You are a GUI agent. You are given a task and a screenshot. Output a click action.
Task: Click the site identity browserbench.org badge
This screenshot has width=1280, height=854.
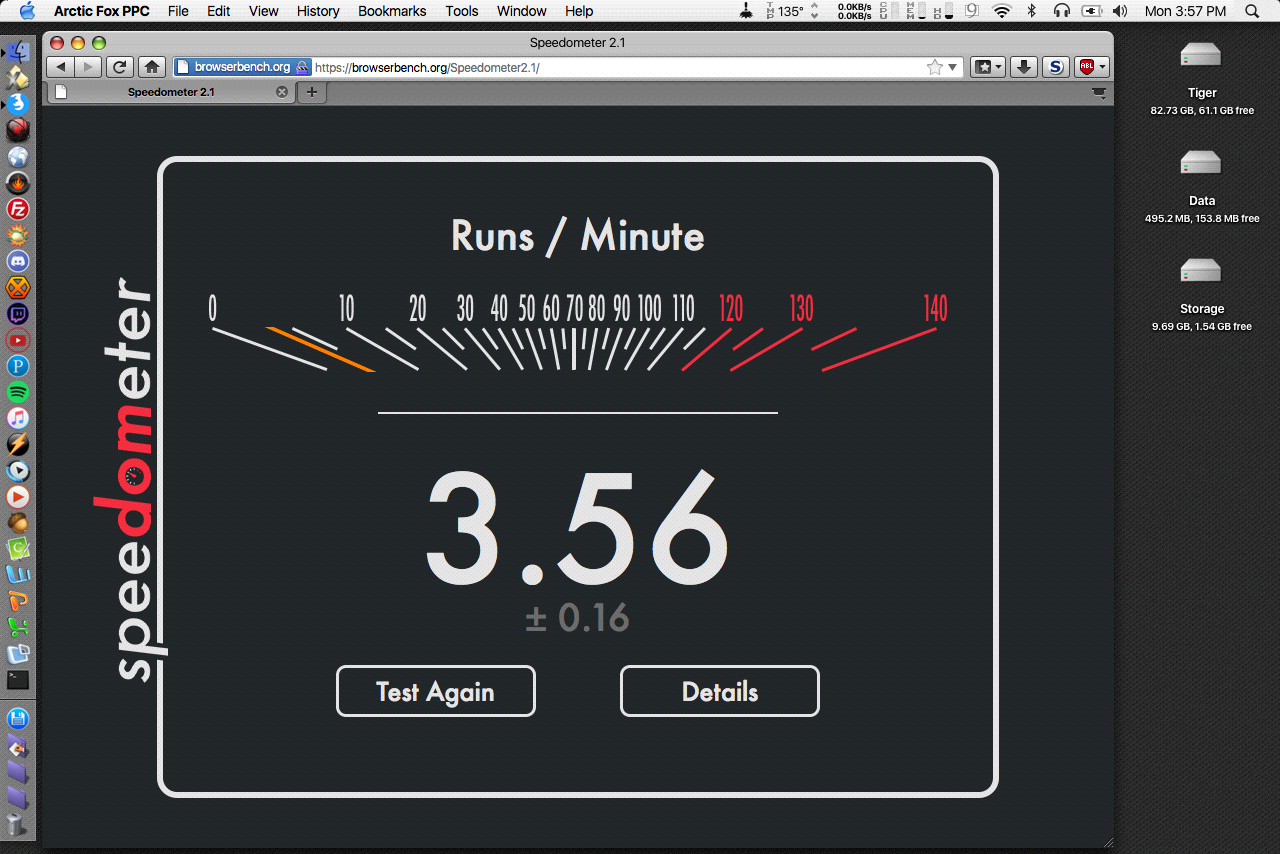click(241, 67)
